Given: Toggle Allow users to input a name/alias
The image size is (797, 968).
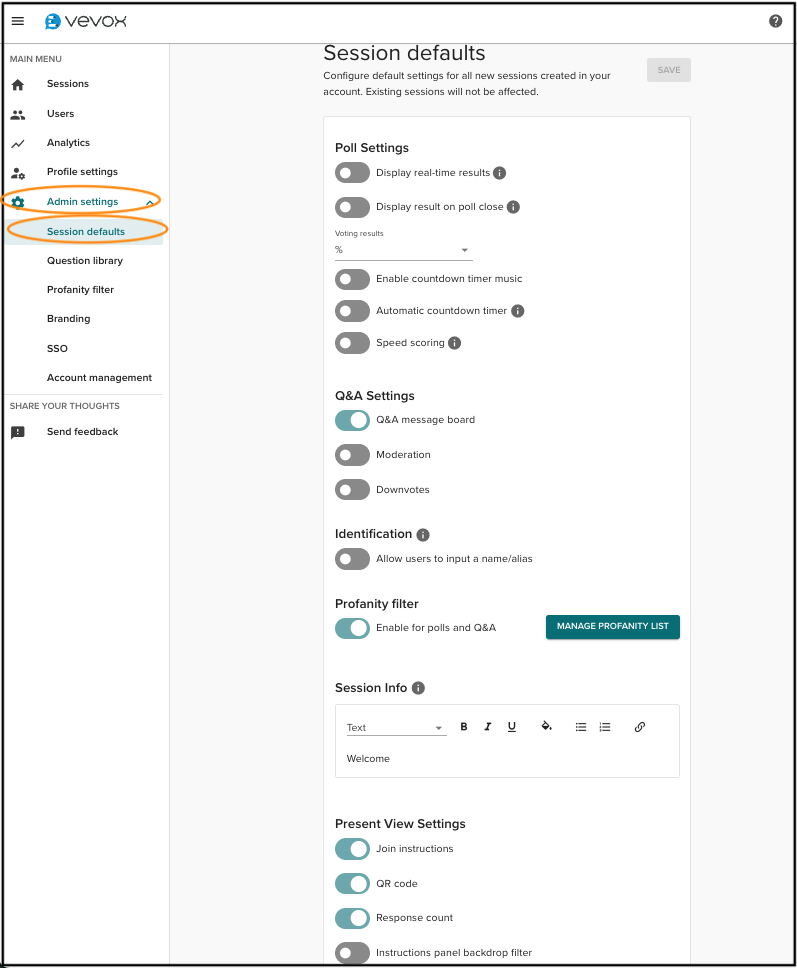Looking at the screenshot, I should coord(353,559).
